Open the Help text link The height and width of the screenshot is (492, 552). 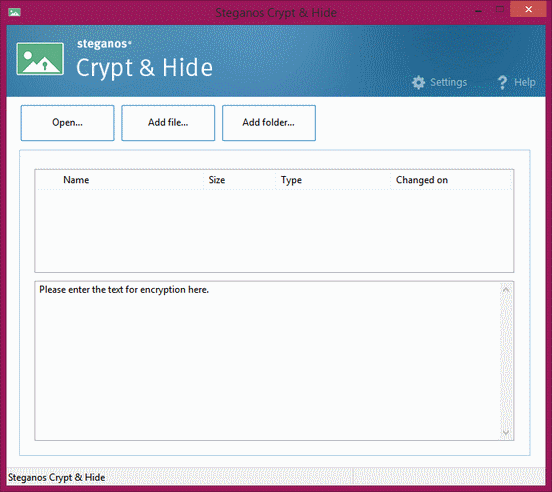point(525,82)
